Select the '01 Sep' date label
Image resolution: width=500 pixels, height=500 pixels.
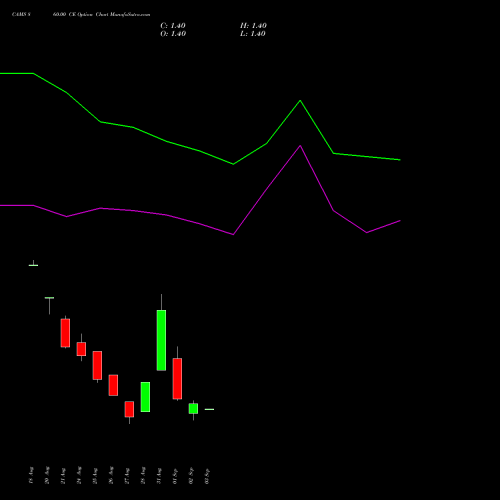click(x=175, y=475)
